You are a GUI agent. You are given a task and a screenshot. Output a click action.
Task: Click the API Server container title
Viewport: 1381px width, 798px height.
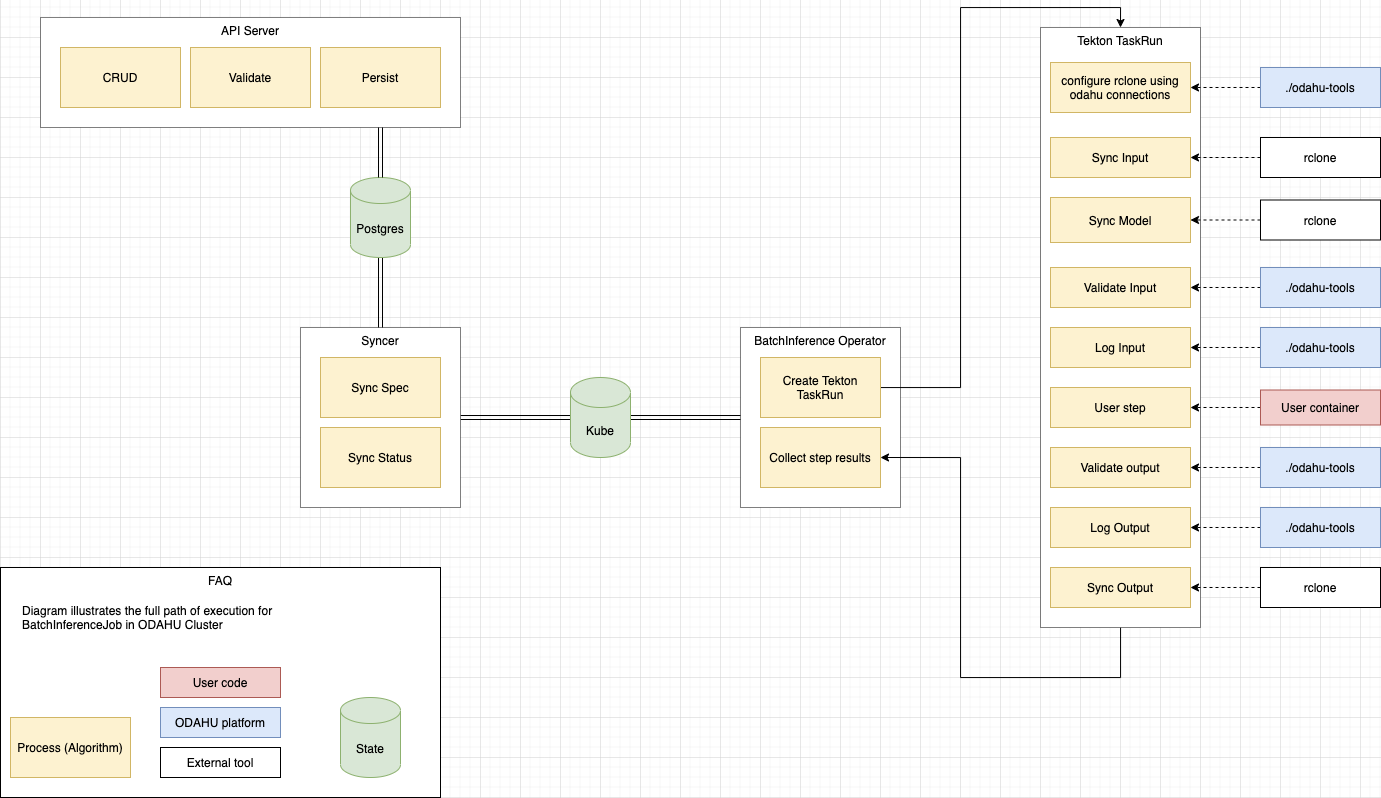(x=250, y=31)
